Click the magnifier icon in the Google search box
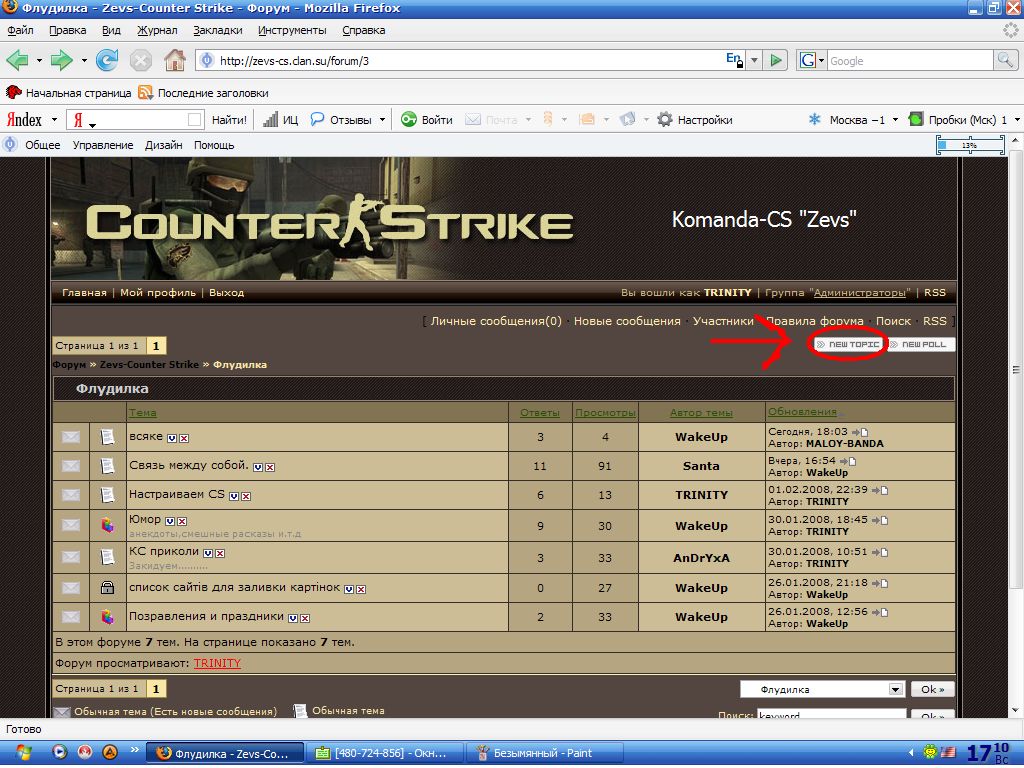Screen dimensions: 1024x768 [x=1004, y=61]
